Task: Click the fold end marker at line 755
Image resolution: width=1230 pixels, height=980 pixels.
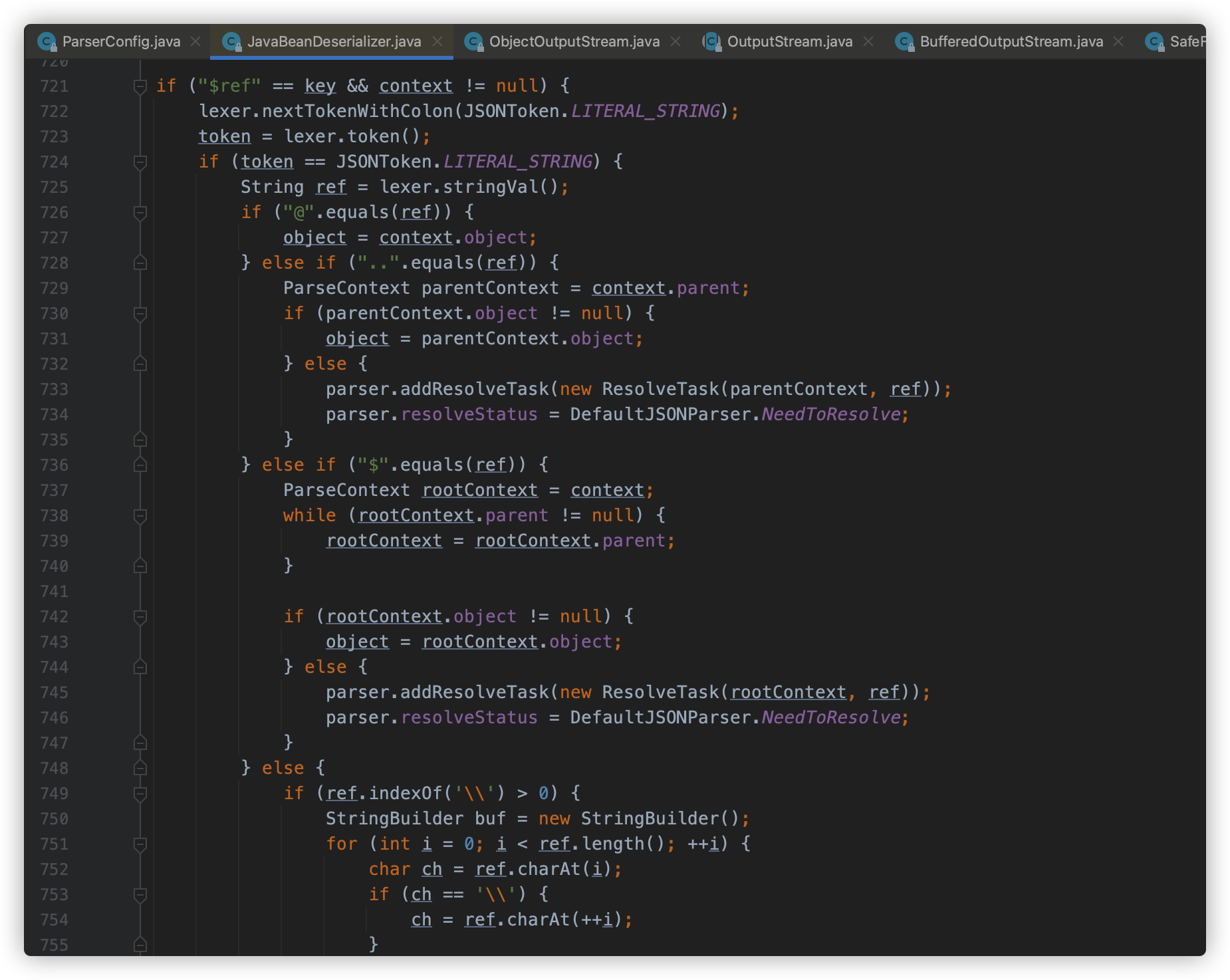Action: point(140,945)
